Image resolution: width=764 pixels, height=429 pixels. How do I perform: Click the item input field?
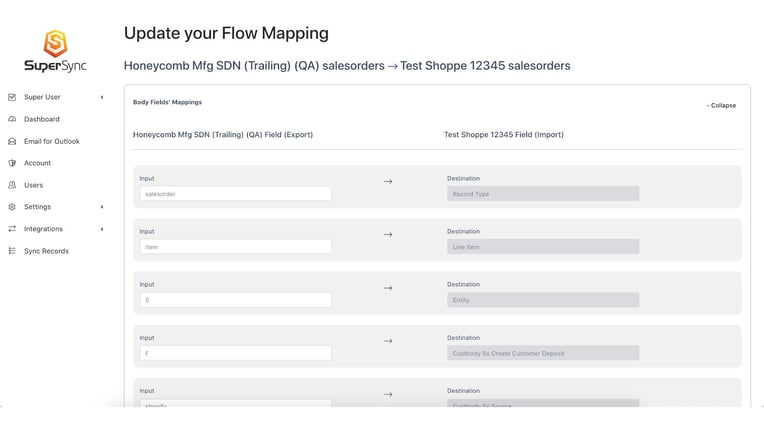point(235,247)
